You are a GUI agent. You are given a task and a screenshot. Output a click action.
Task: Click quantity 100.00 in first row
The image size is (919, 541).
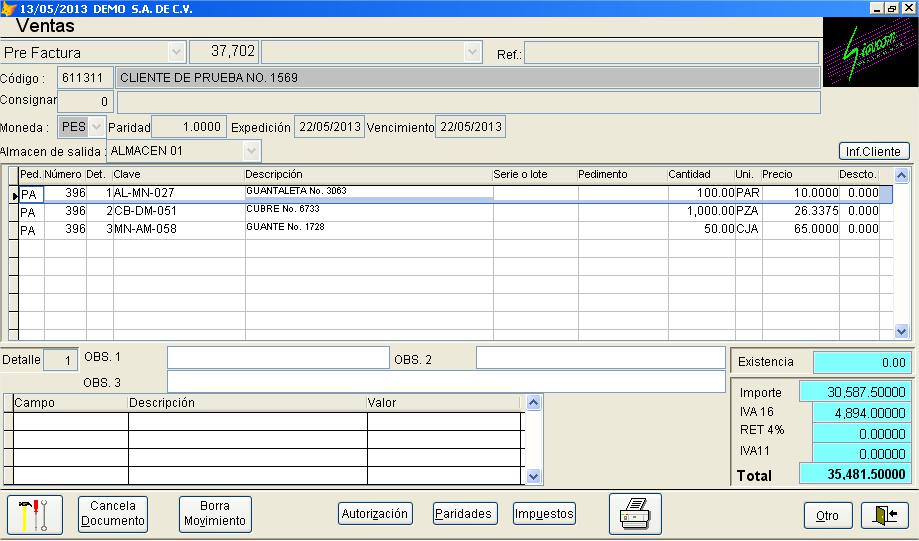click(x=702, y=193)
